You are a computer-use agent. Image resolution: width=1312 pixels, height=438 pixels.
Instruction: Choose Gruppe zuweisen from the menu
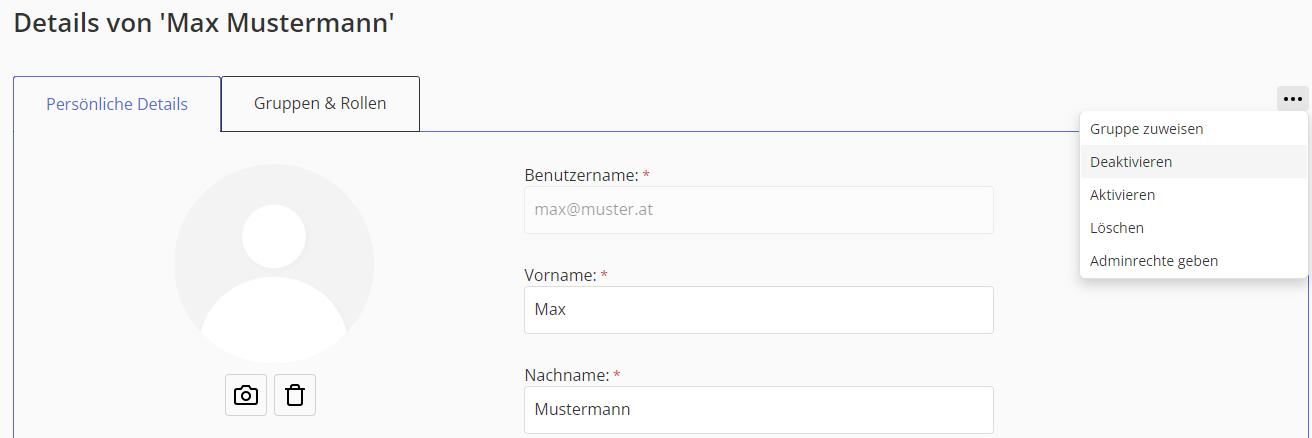coord(1146,129)
